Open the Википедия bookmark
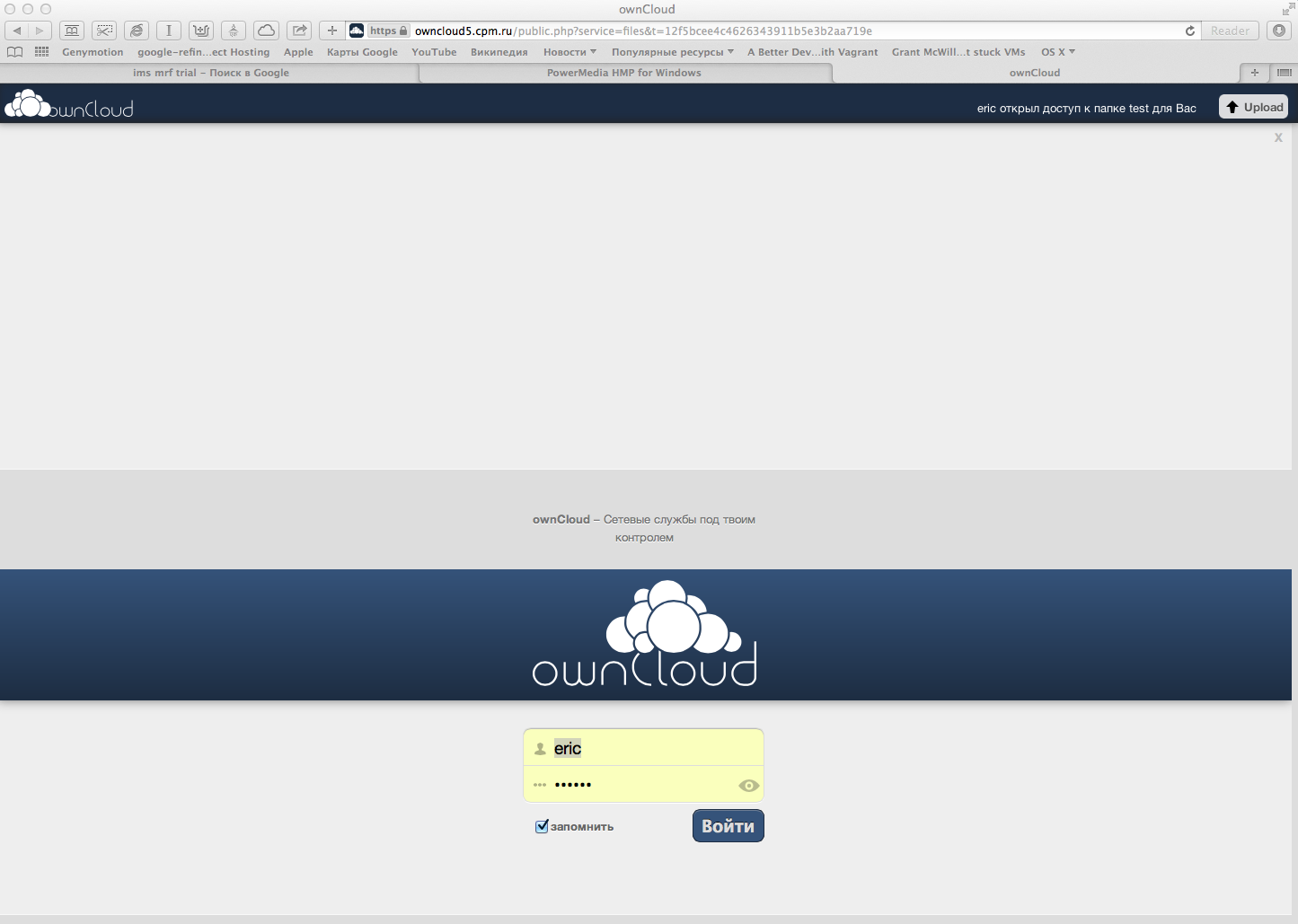 click(x=499, y=52)
